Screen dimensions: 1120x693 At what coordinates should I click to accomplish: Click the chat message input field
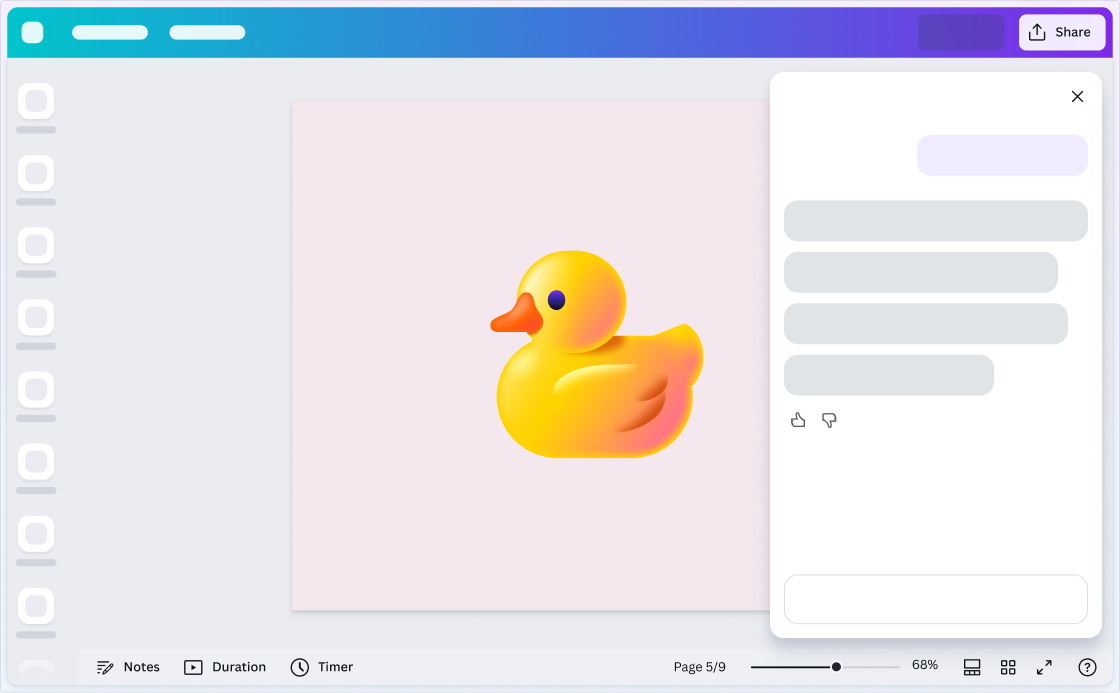[x=935, y=599]
